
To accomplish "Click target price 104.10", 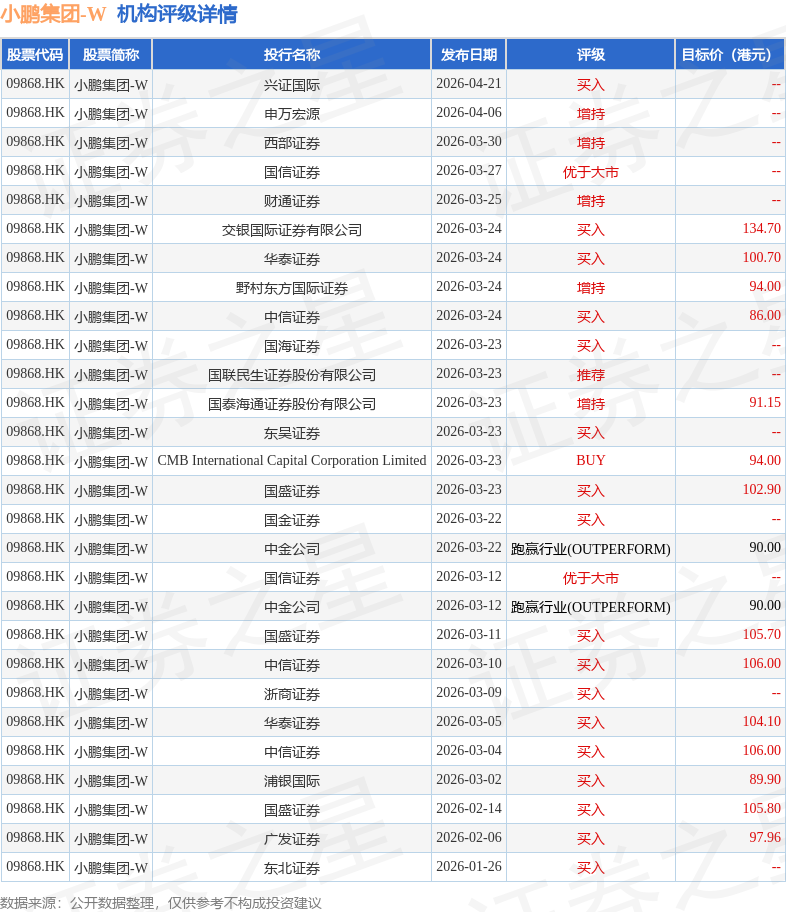I will tap(762, 722).
